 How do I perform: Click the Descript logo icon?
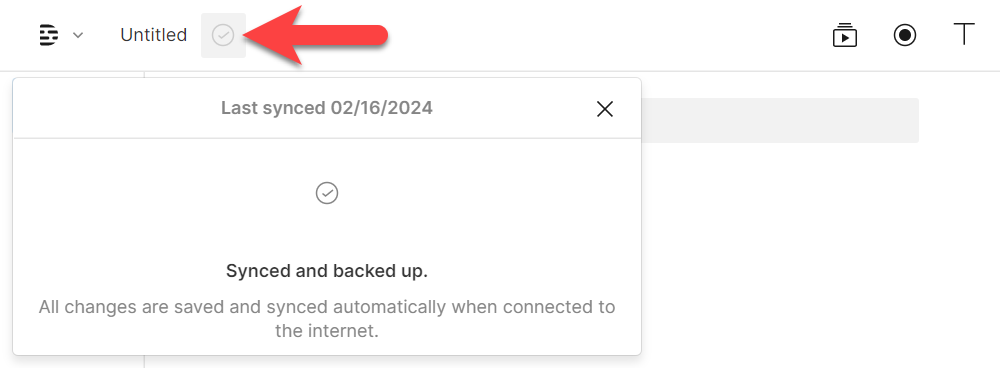tap(48, 35)
